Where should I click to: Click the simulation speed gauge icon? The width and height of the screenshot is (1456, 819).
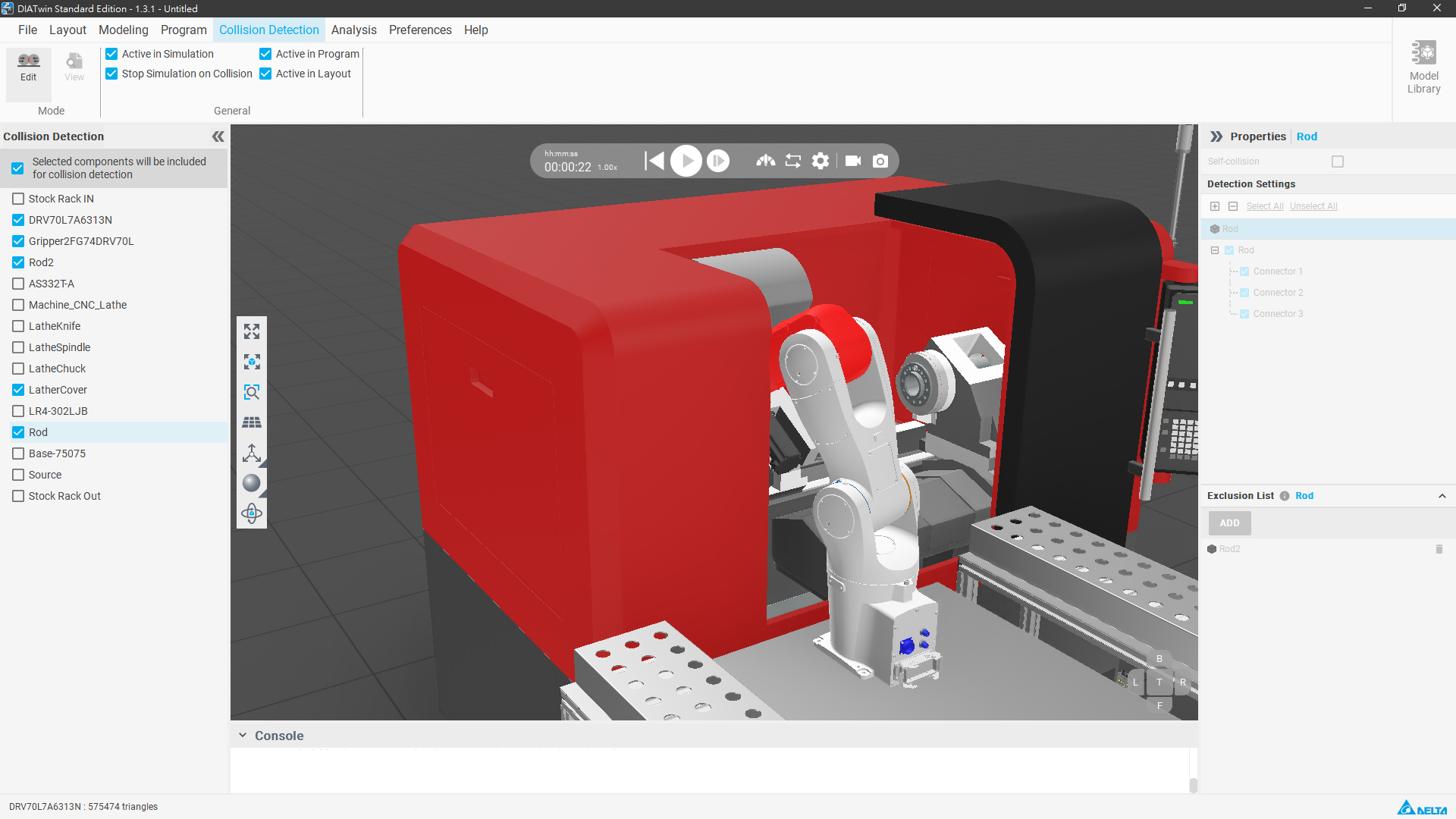pyautogui.click(x=766, y=161)
